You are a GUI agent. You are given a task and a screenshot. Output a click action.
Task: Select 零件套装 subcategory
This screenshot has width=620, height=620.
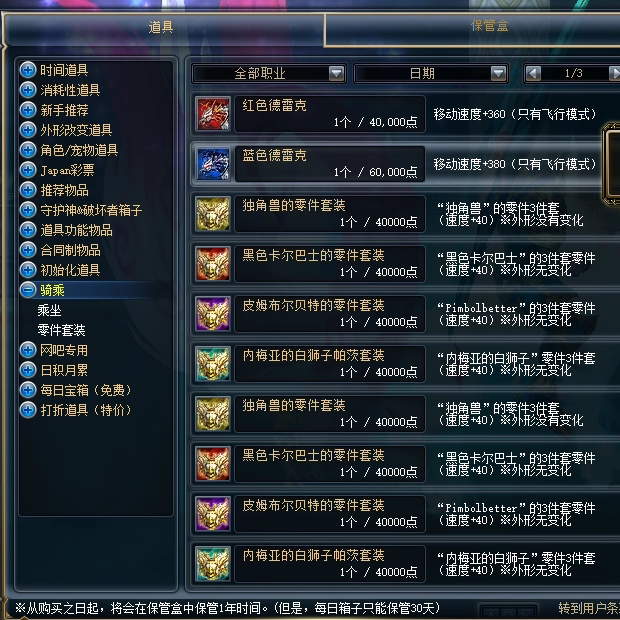point(61,330)
